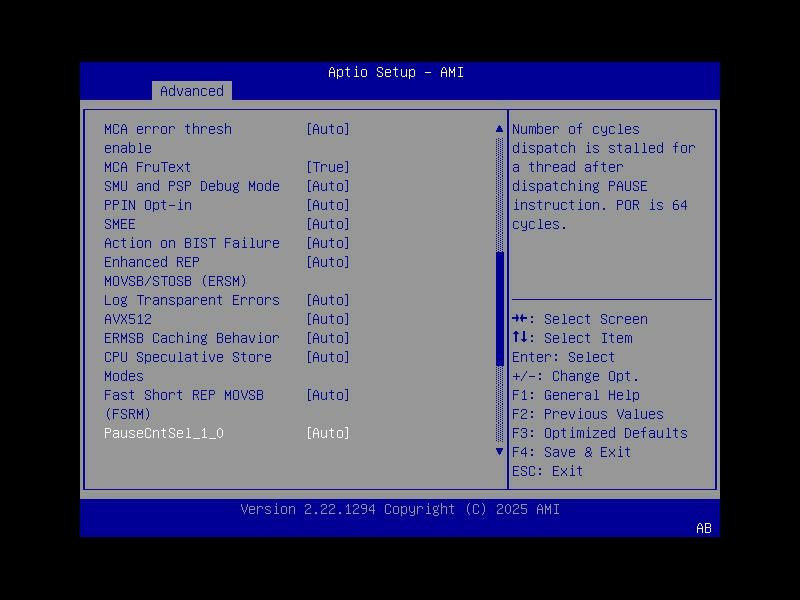
Task: Select the MCA FruText setting
Action: point(147,167)
